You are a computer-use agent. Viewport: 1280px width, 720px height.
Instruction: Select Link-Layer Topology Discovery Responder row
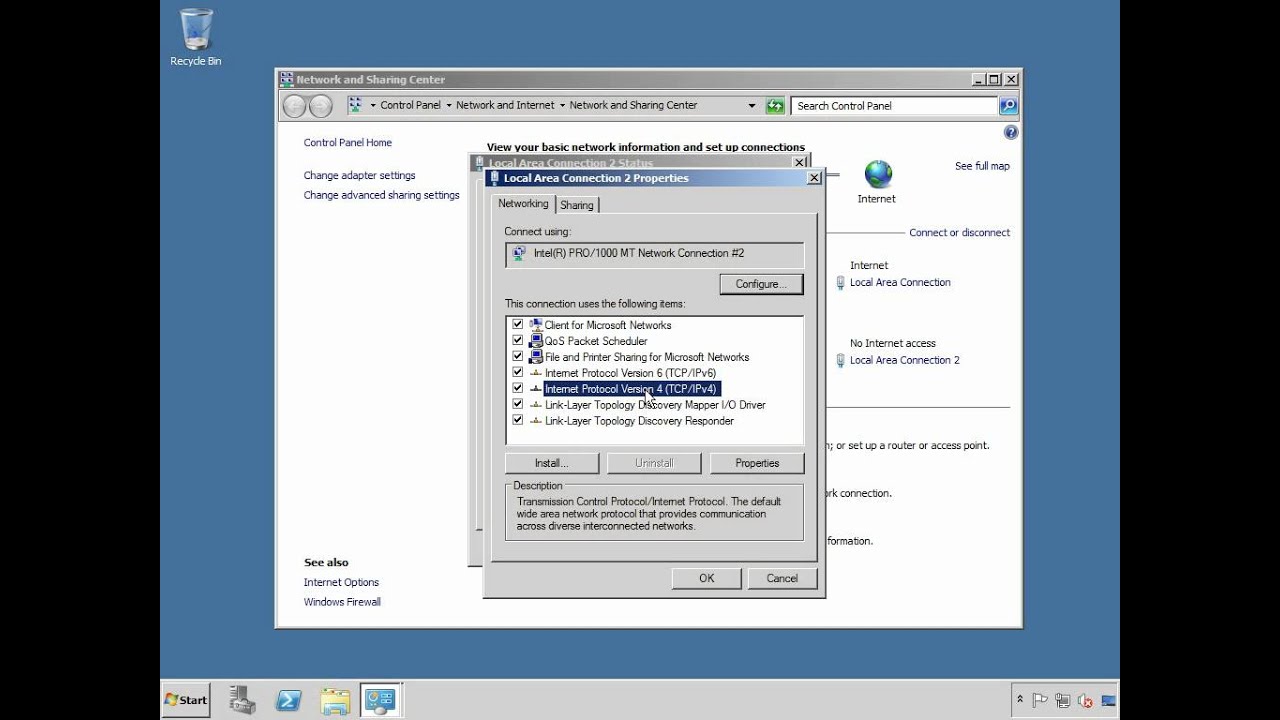pos(639,421)
